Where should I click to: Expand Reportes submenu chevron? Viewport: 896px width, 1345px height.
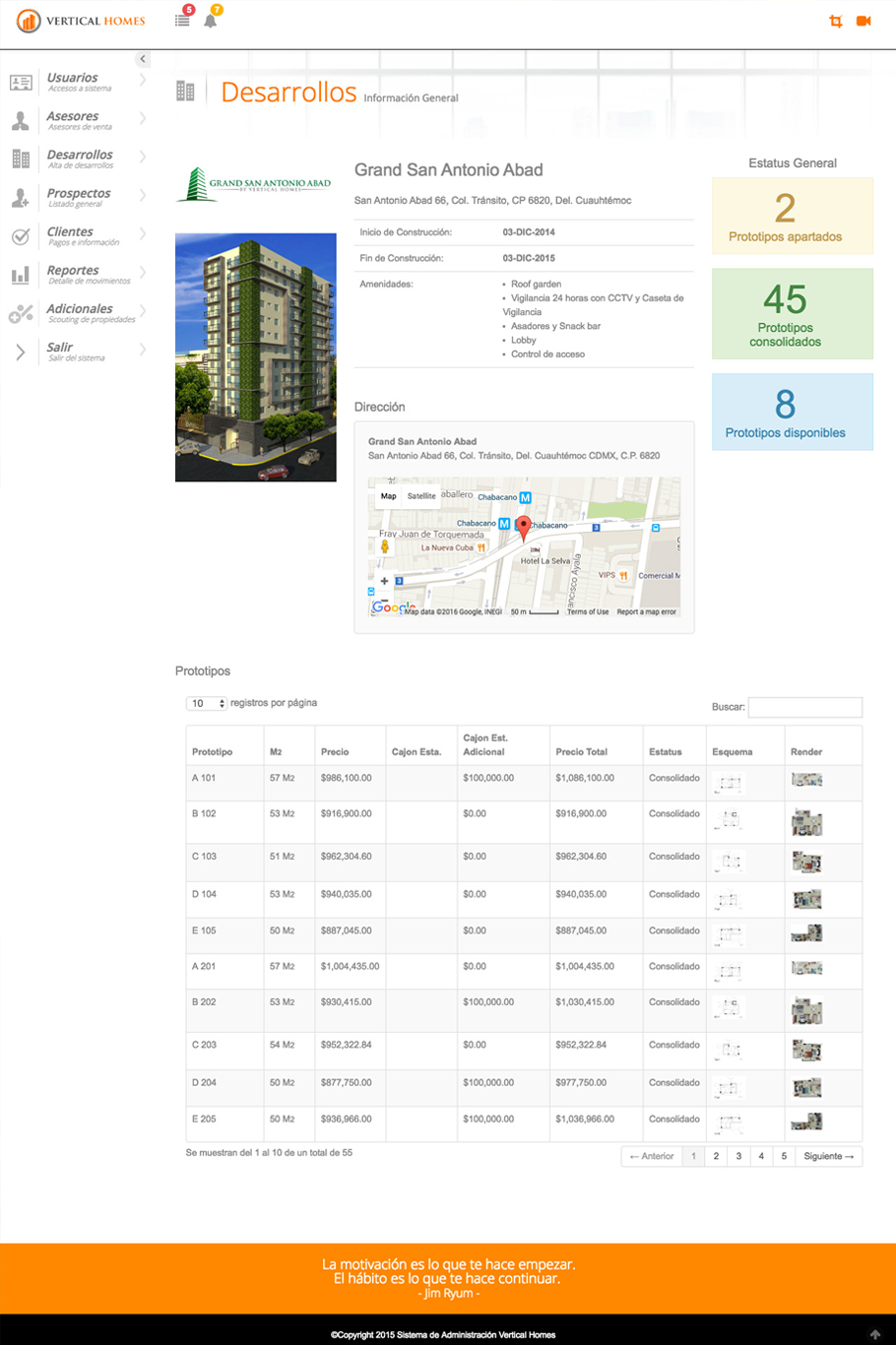click(x=143, y=272)
